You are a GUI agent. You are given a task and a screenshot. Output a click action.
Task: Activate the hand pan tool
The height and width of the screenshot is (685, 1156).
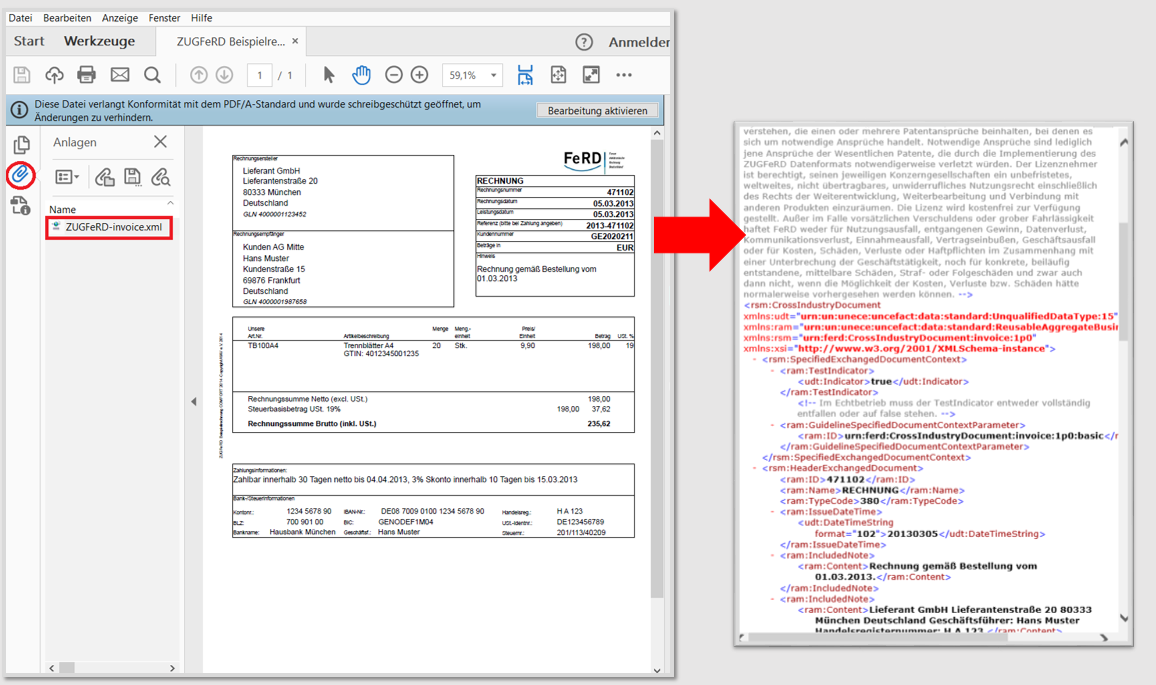pyautogui.click(x=361, y=74)
